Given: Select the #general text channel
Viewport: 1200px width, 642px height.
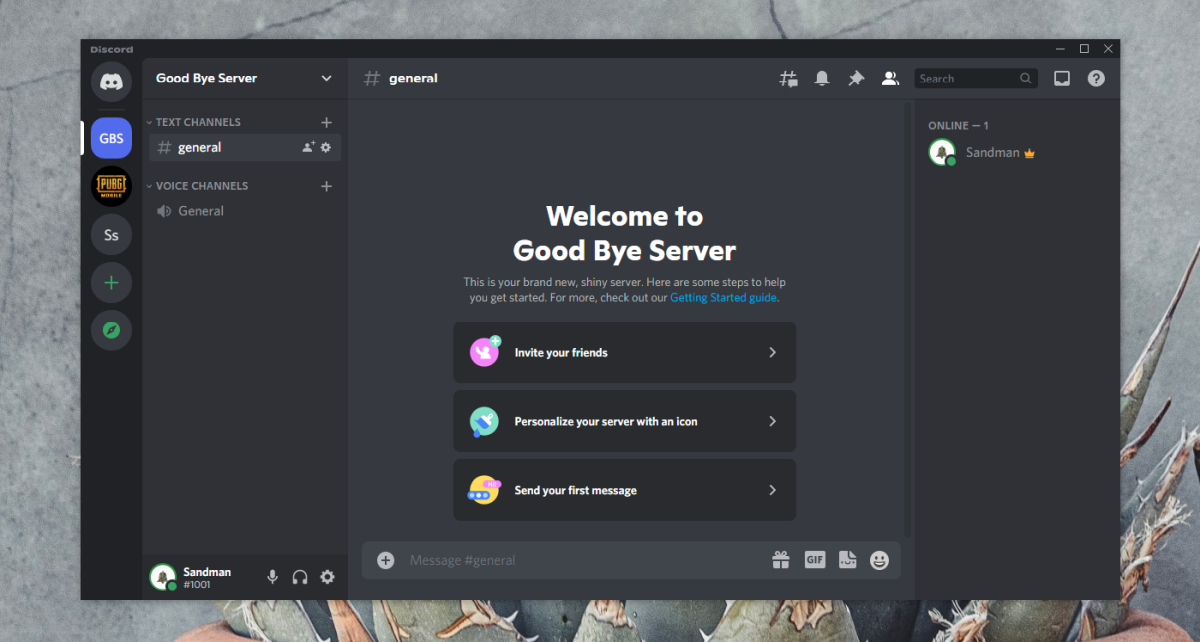Looking at the screenshot, I should pyautogui.click(x=200, y=146).
